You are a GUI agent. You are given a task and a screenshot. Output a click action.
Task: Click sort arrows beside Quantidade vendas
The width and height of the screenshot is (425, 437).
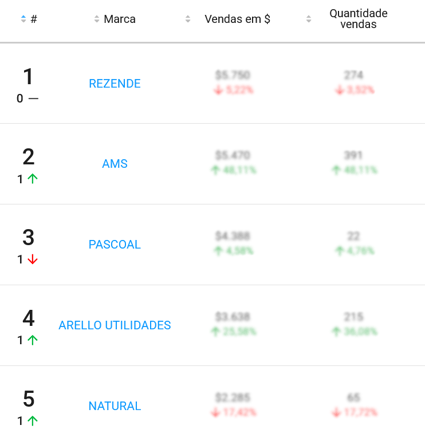(x=309, y=19)
